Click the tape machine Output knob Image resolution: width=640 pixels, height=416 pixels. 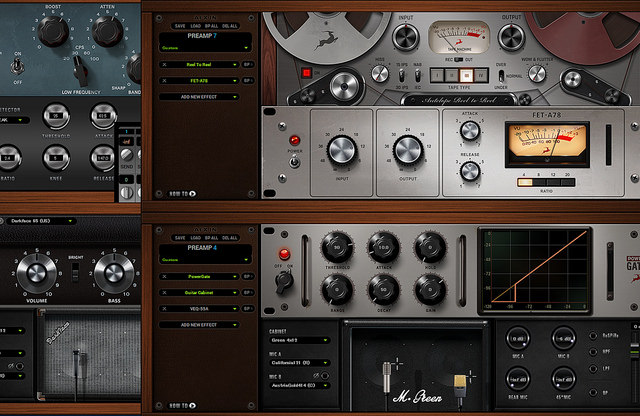[511, 37]
